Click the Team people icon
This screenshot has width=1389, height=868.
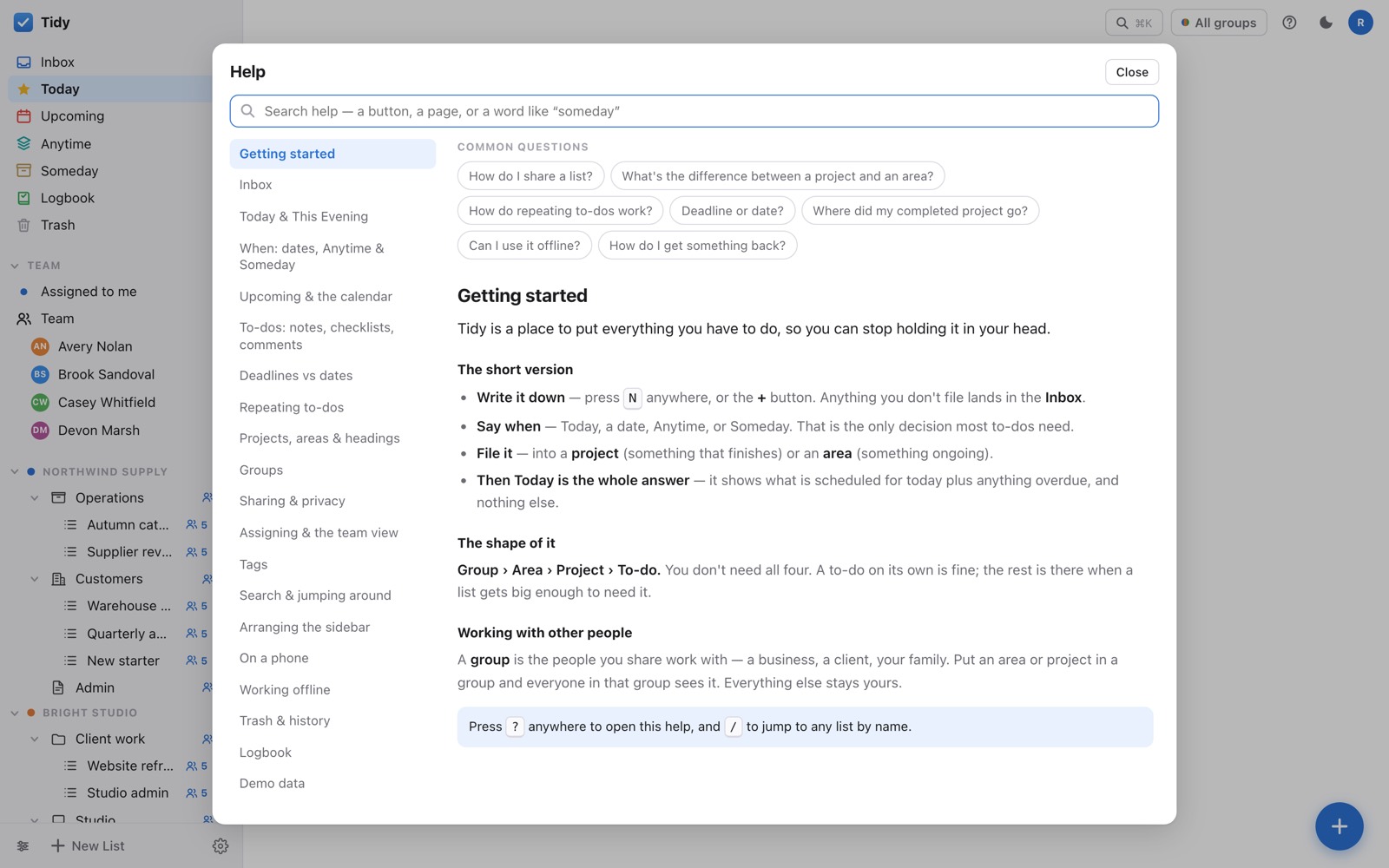tap(23, 319)
